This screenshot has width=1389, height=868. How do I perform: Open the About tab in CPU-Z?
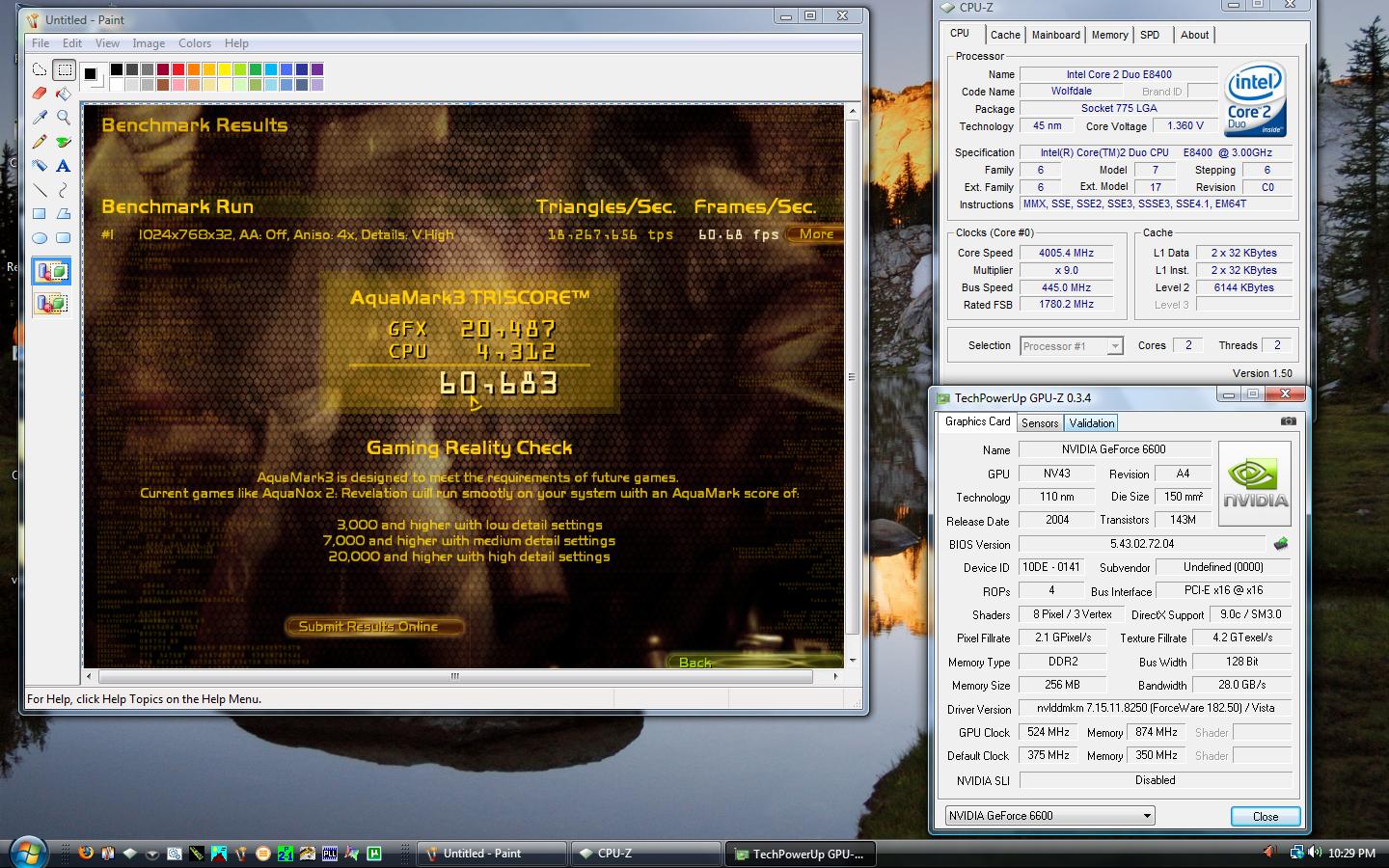1194,35
